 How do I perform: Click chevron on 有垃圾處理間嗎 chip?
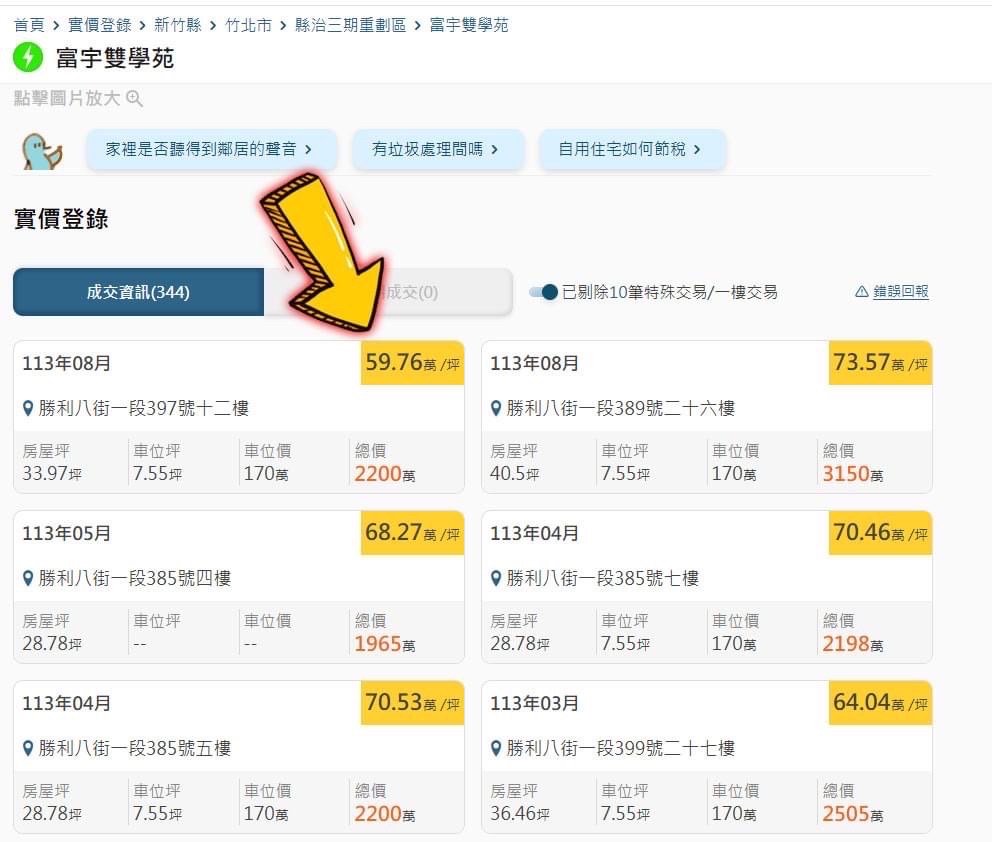[x=495, y=149]
